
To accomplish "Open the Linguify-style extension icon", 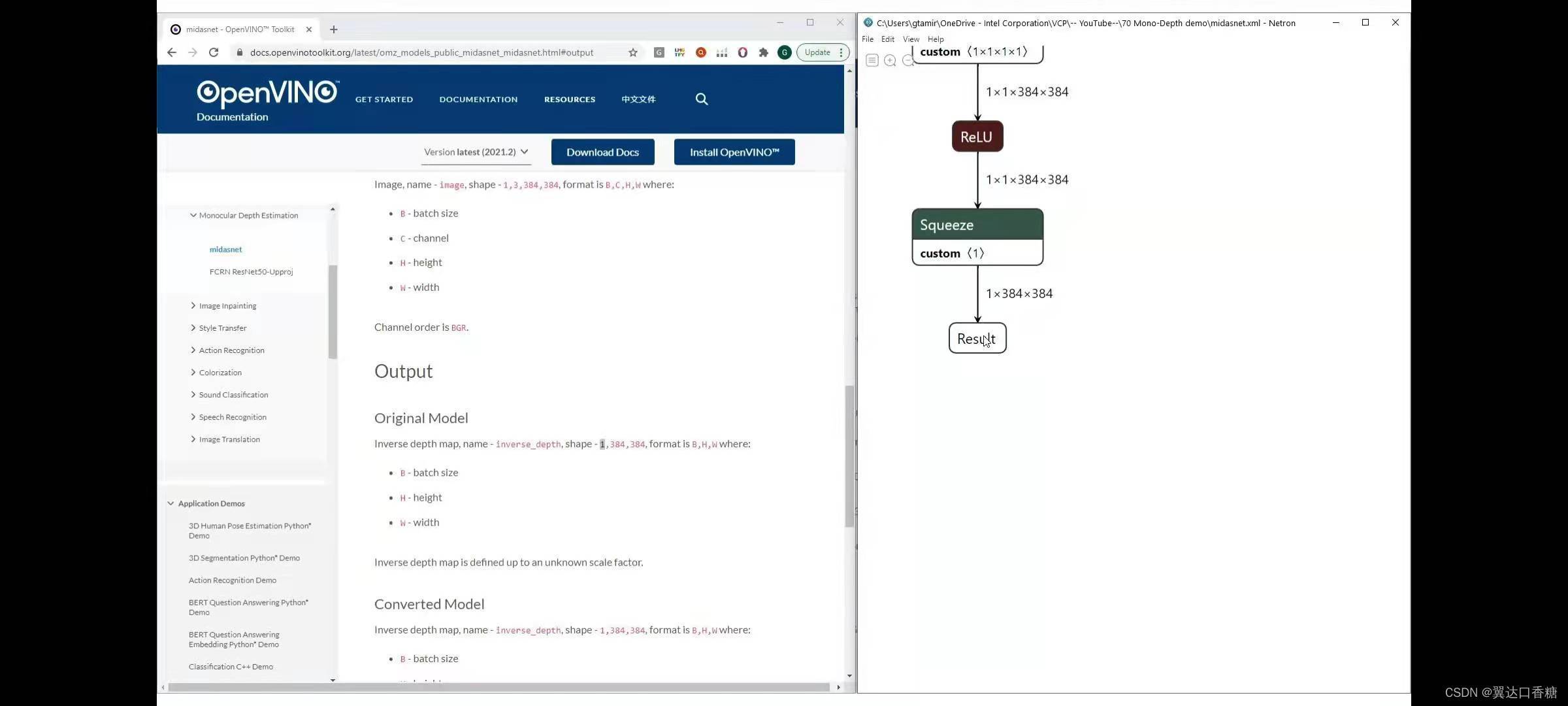I will point(680,52).
